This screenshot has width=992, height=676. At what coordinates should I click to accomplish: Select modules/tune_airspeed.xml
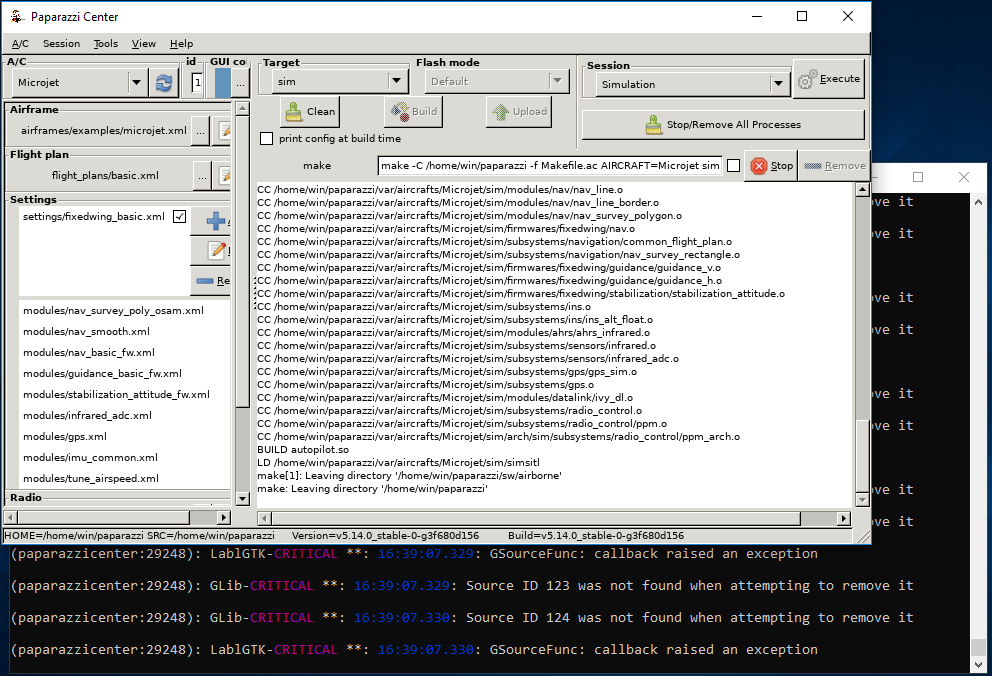[90, 478]
